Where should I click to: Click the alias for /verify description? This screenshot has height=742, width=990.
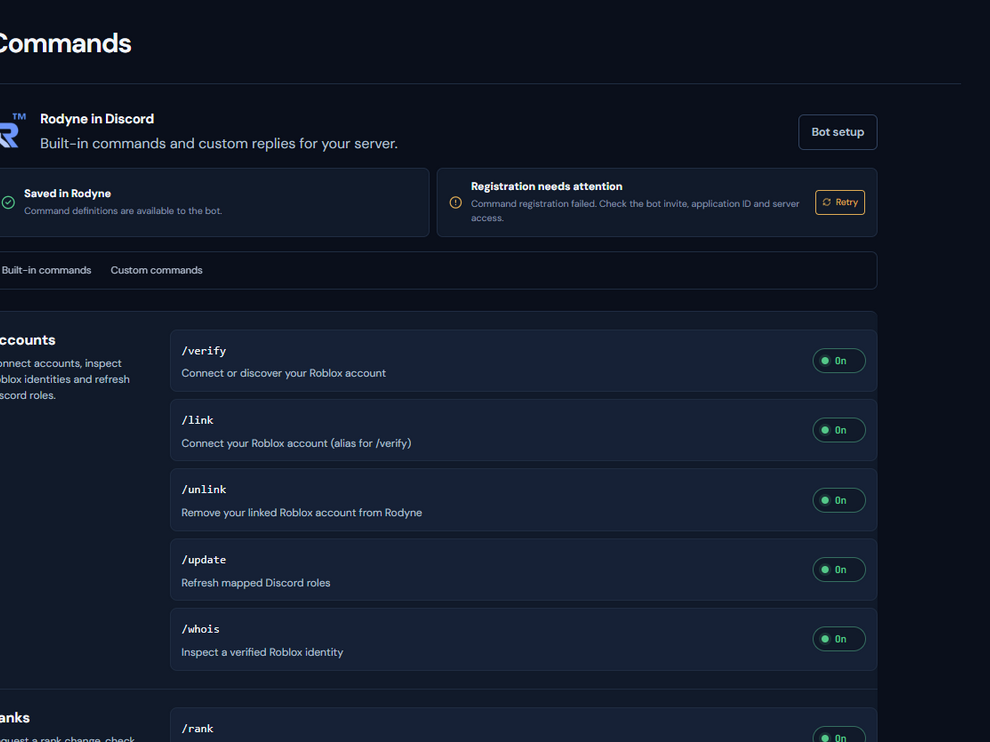tap(296, 443)
